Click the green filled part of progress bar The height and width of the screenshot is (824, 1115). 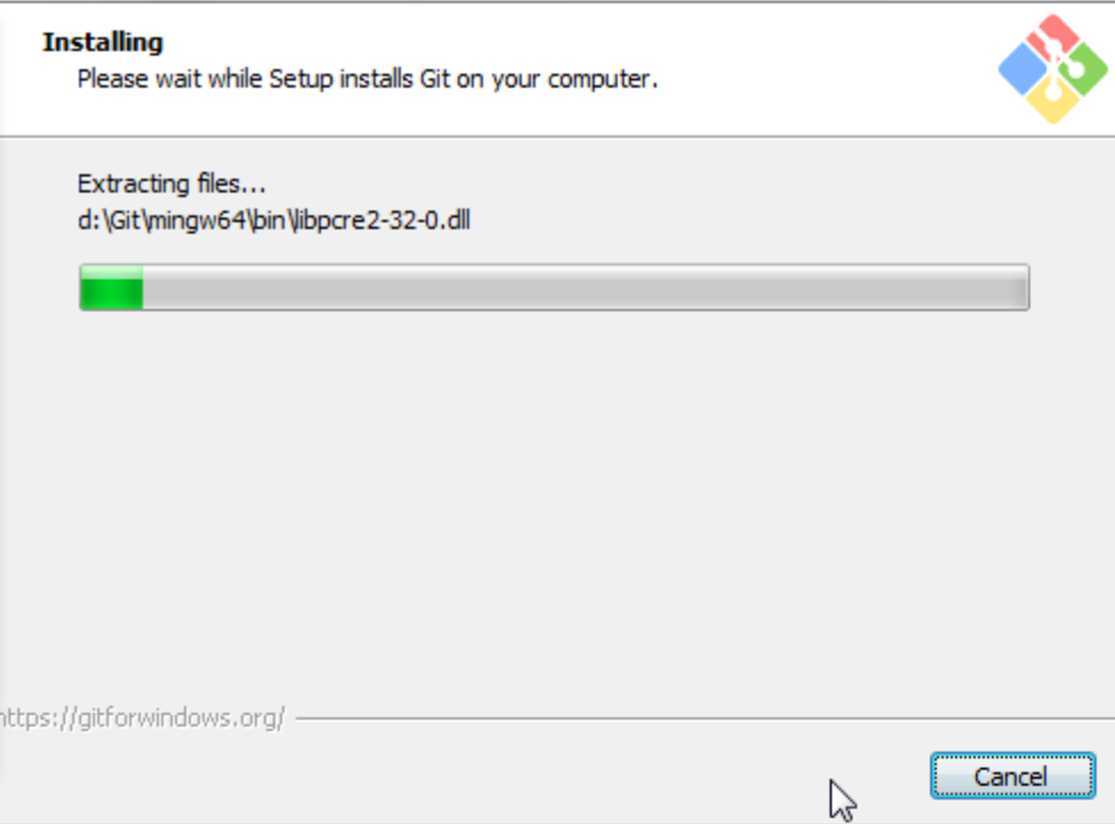(112, 287)
